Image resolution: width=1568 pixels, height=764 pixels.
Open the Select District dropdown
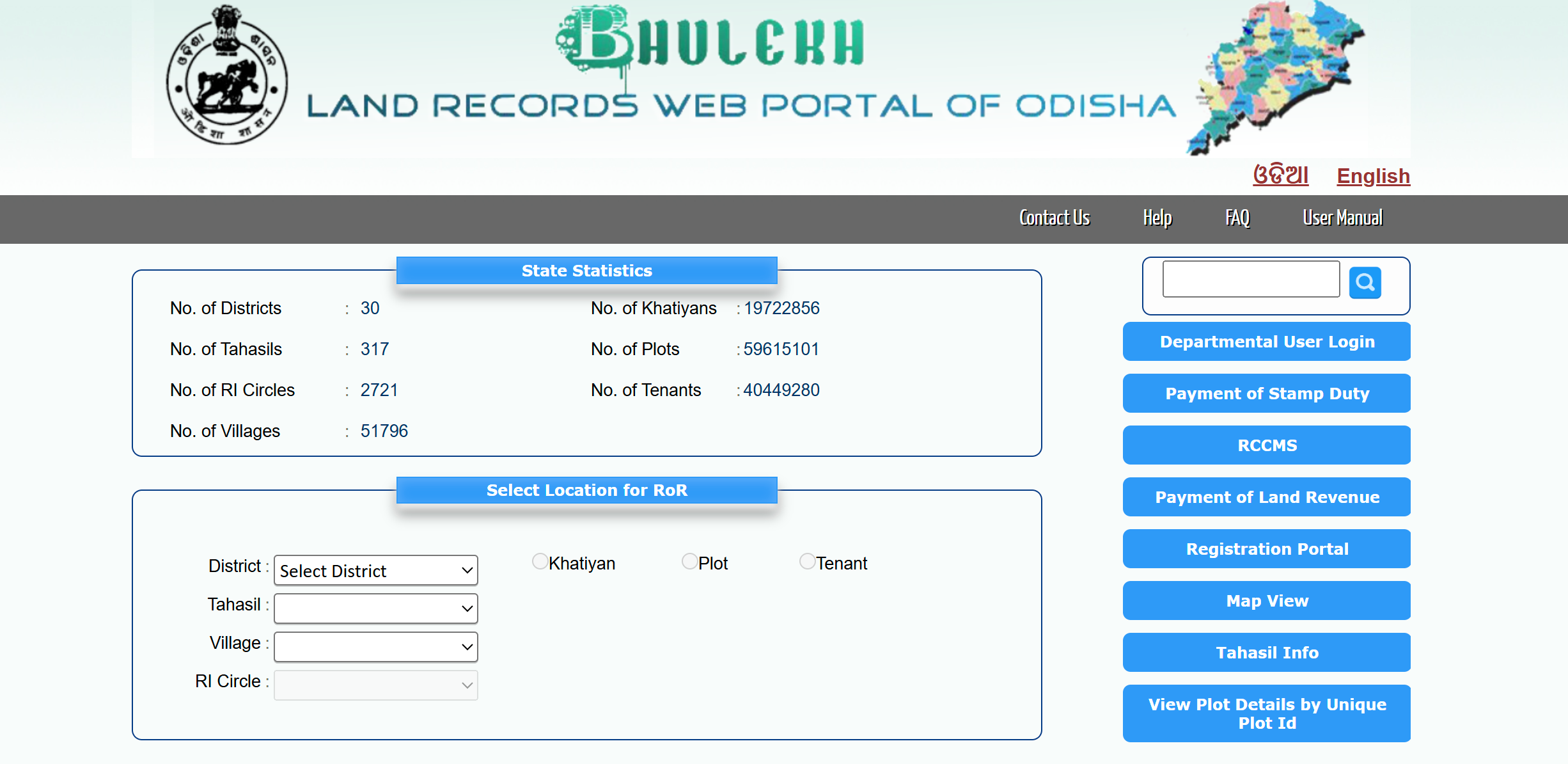point(375,570)
